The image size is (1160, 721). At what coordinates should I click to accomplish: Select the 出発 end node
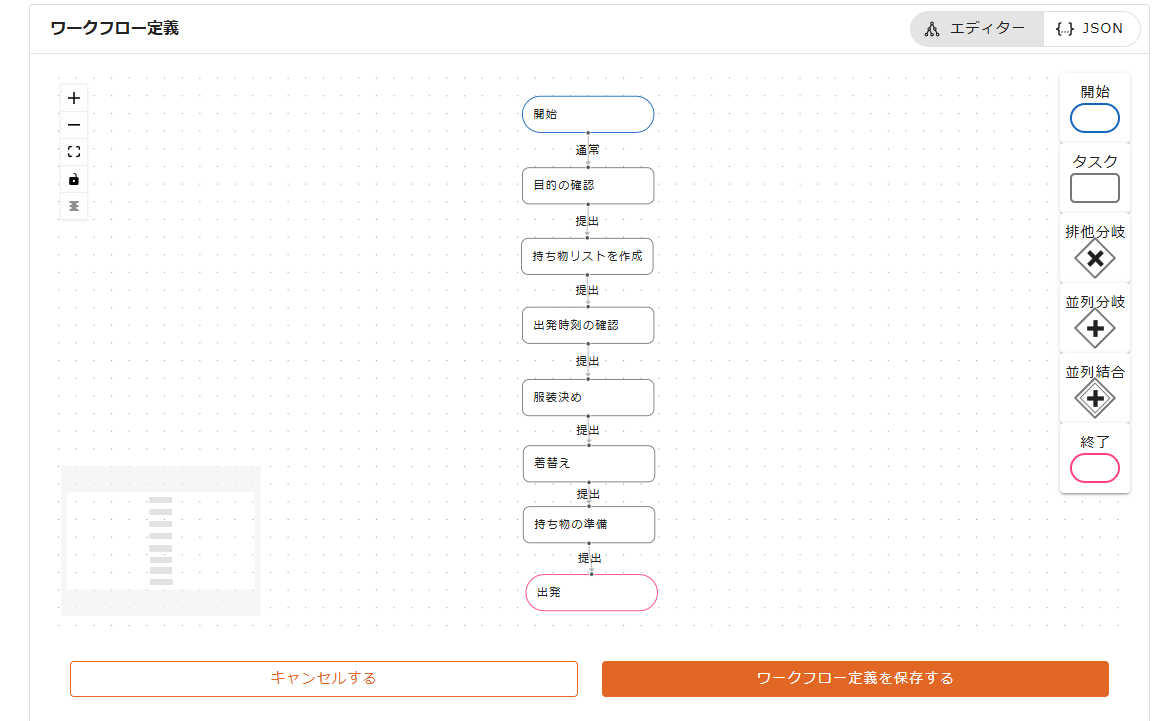tap(591, 592)
